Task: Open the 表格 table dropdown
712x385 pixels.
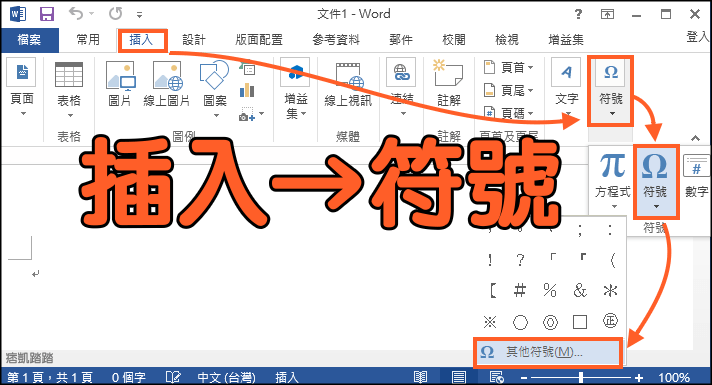Action: click(69, 89)
